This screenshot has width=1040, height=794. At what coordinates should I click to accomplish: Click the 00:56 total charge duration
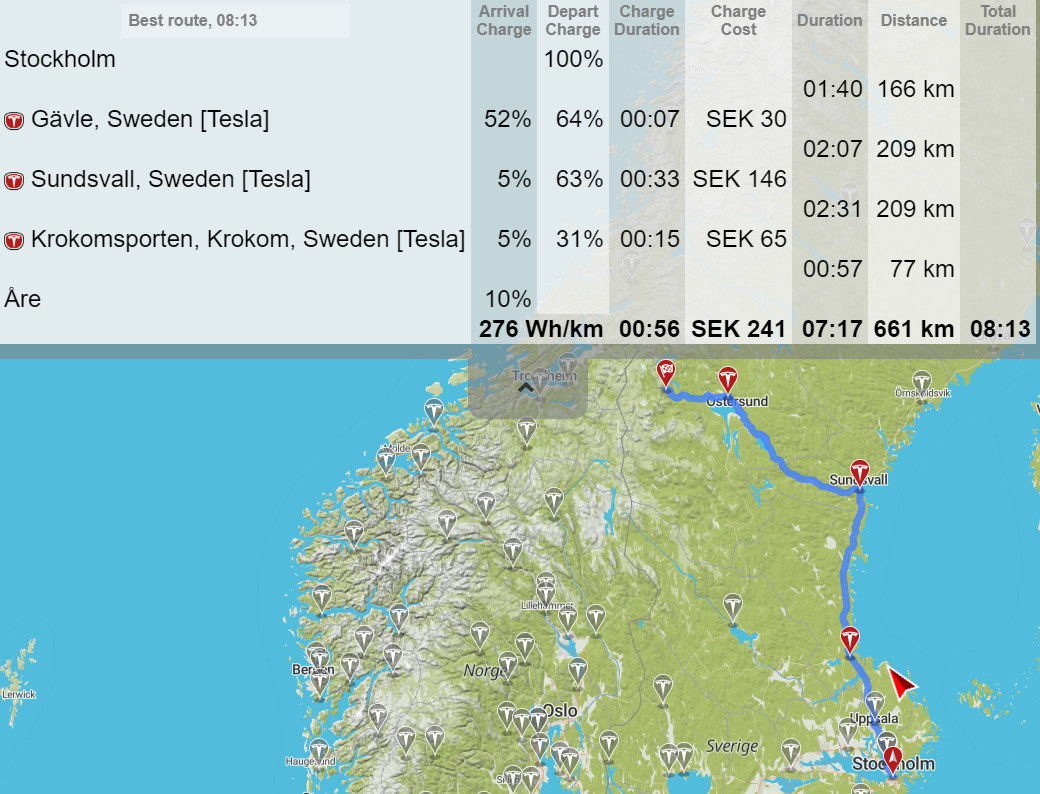point(649,329)
